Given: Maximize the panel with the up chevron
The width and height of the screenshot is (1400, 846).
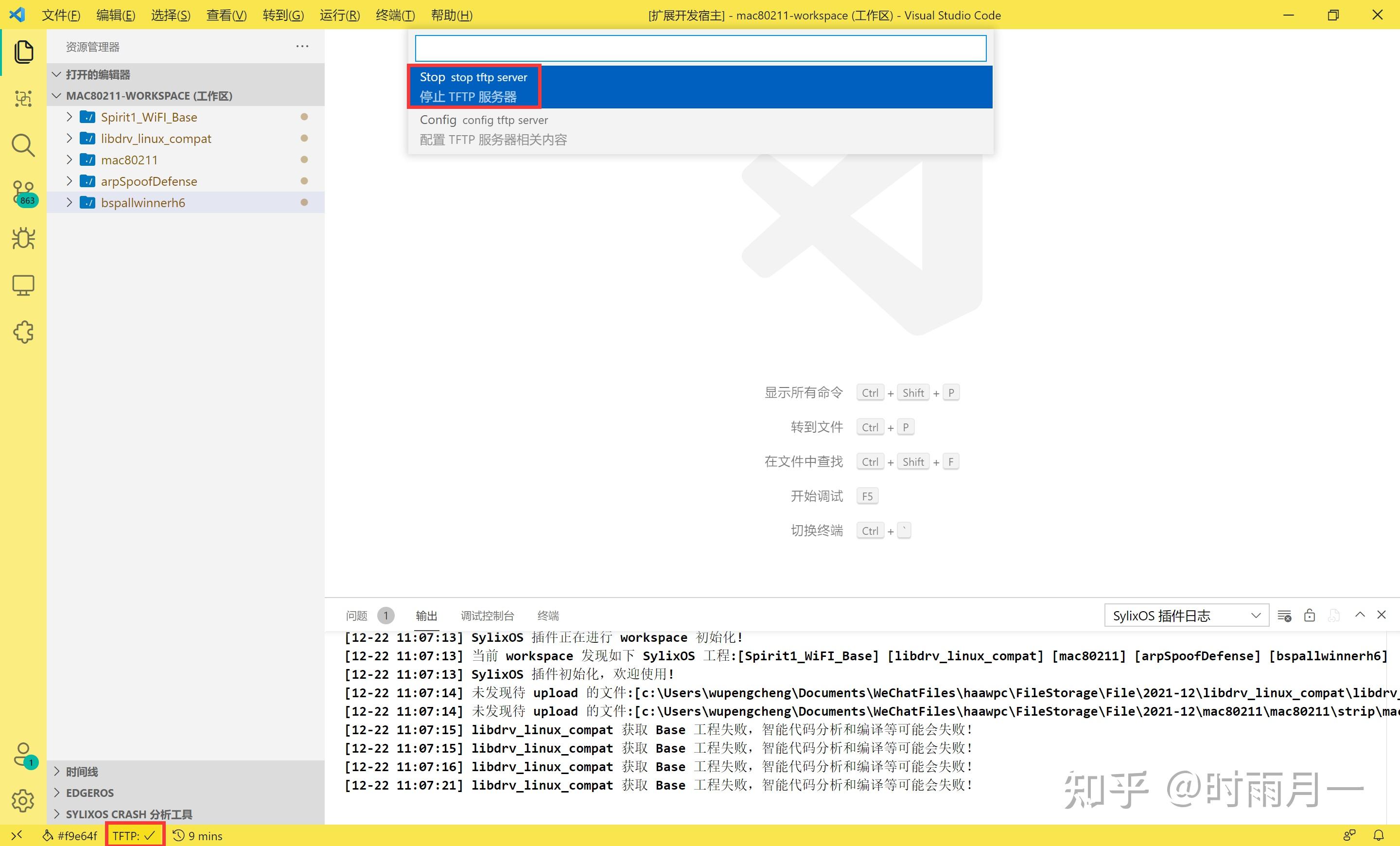Looking at the screenshot, I should click(1360, 615).
